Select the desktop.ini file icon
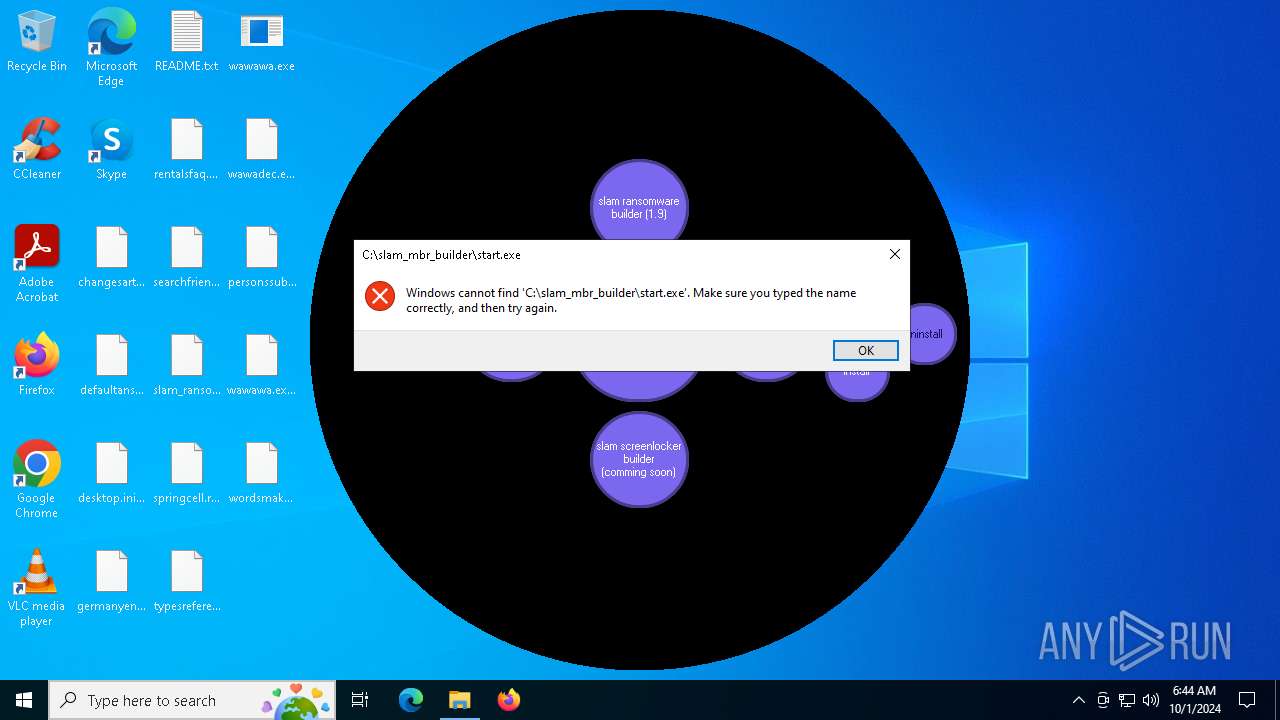 pyautogui.click(x=111, y=474)
